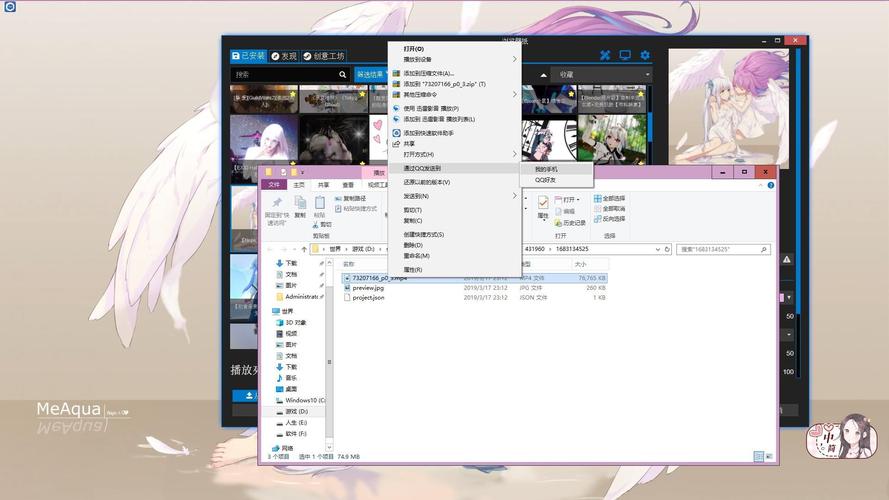Switch to the View ribbon tab
Viewport: 889px width, 500px height.
(x=348, y=185)
